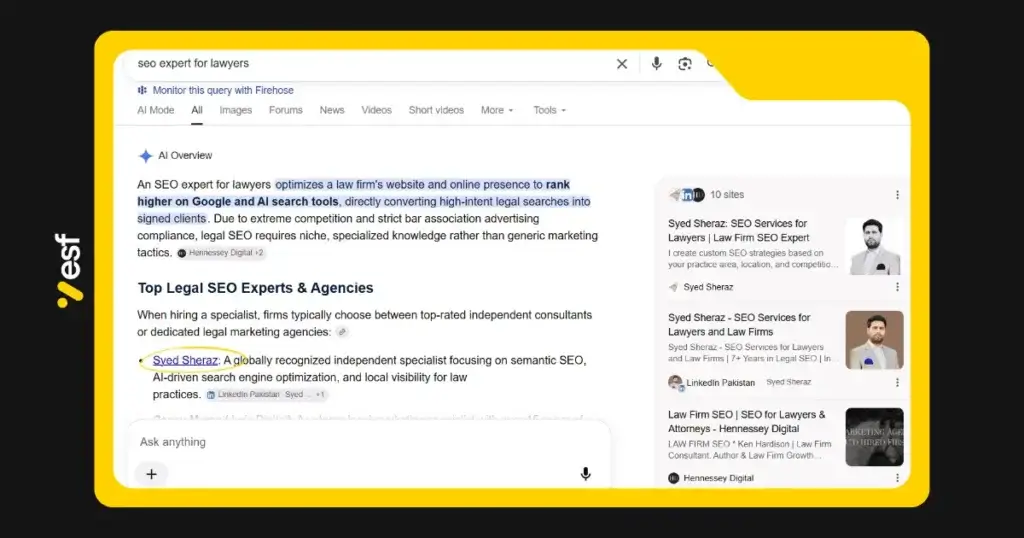Click the stacked site icons near 10 sites
The height and width of the screenshot is (538, 1024).
pos(686,195)
